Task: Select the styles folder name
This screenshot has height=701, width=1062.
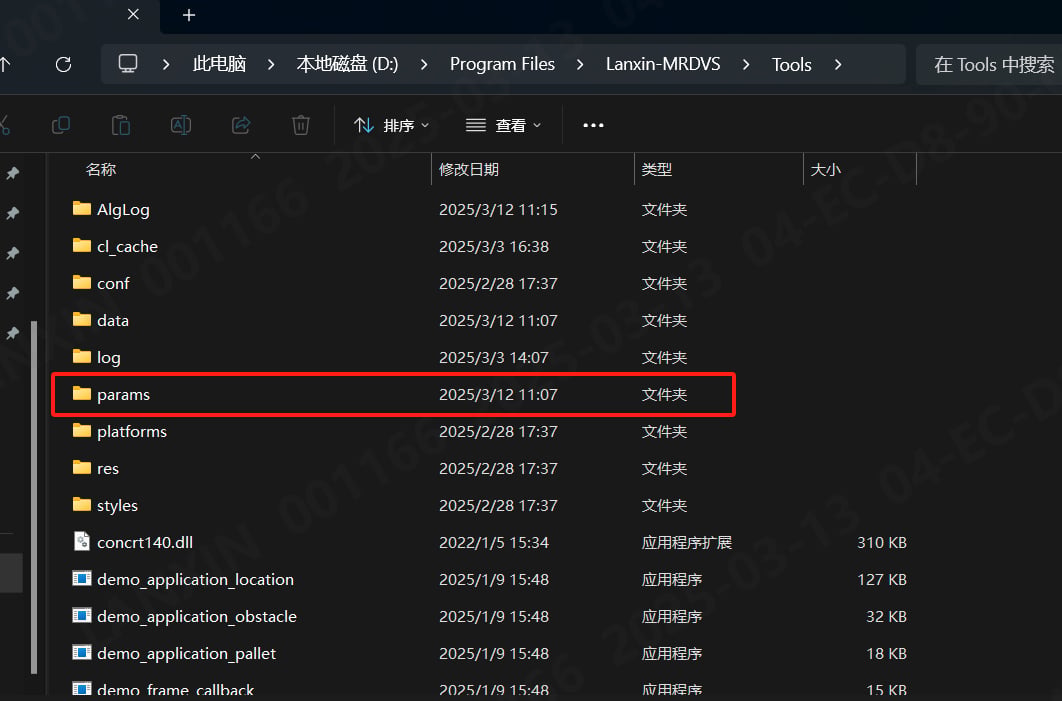Action: 117,505
